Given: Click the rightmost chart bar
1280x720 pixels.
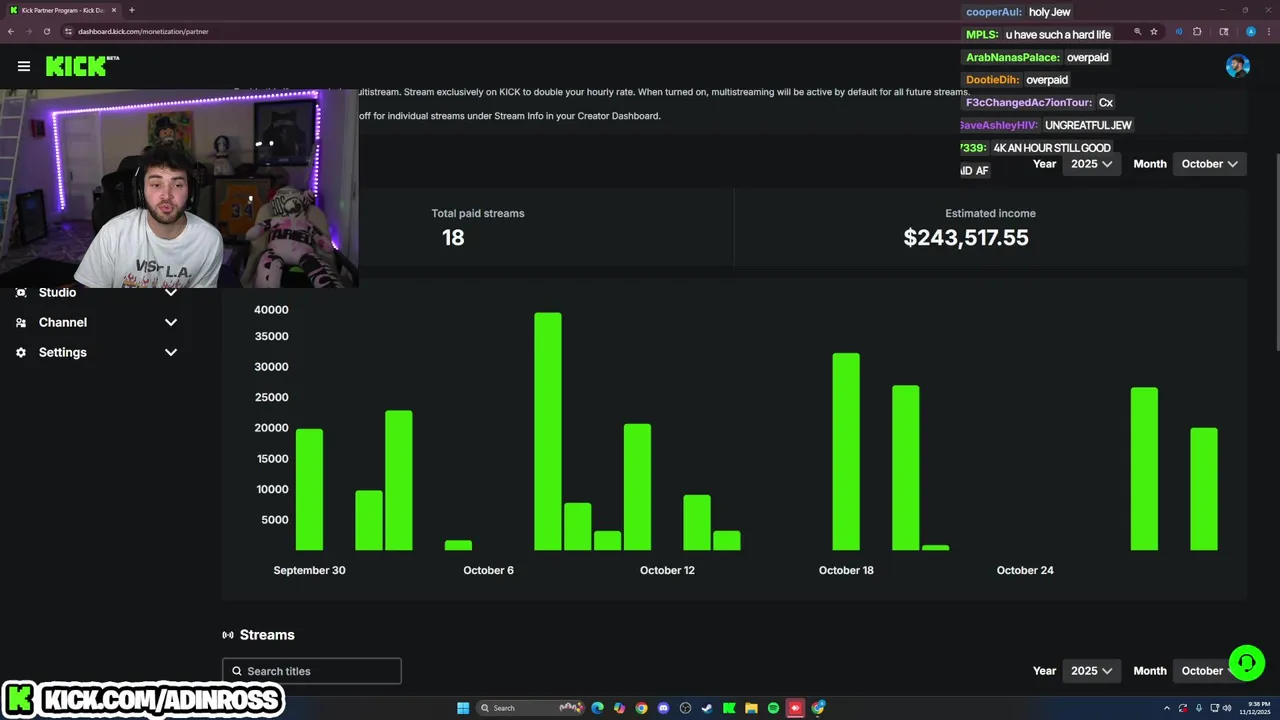Looking at the screenshot, I should tap(1204, 489).
